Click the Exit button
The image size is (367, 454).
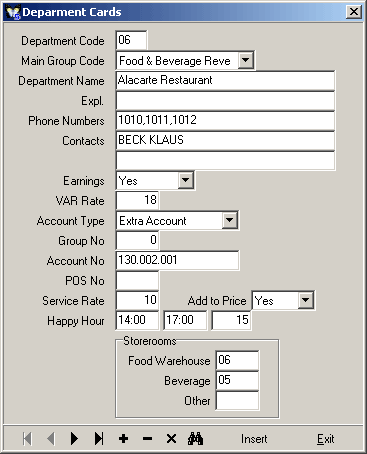point(325,439)
